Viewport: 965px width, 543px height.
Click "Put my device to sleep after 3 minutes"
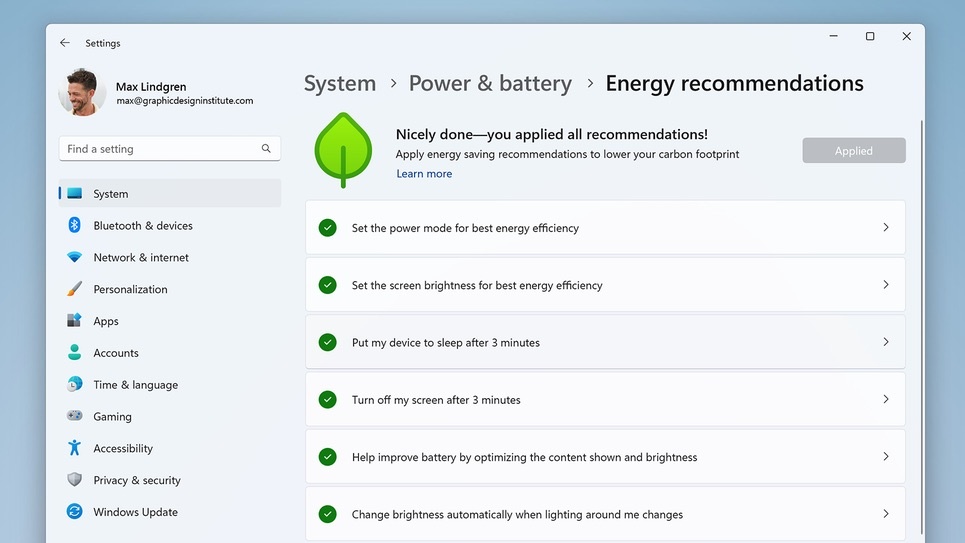point(446,342)
